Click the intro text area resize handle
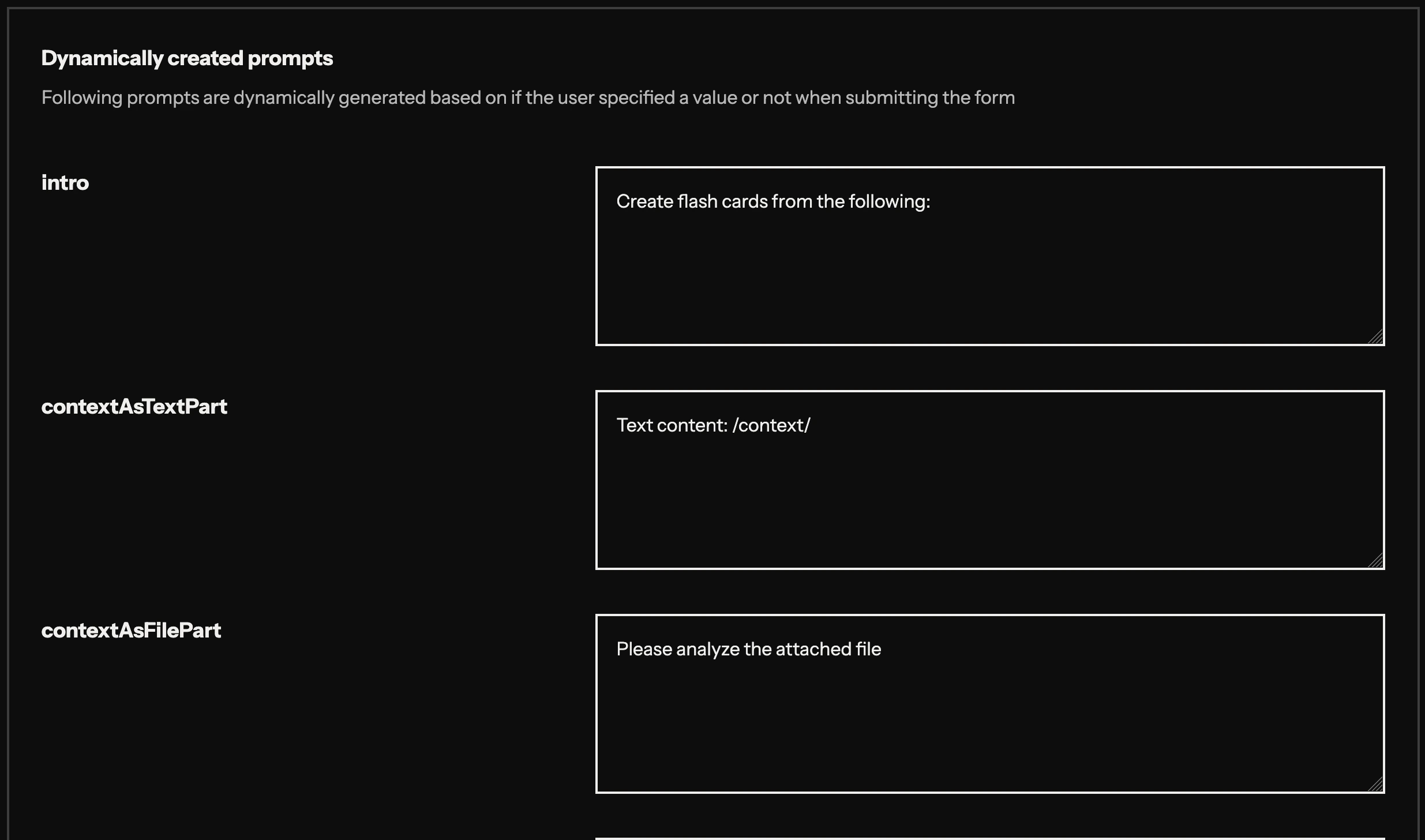Viewport: 1425px width, 840px height. (x=1376, y=337)
